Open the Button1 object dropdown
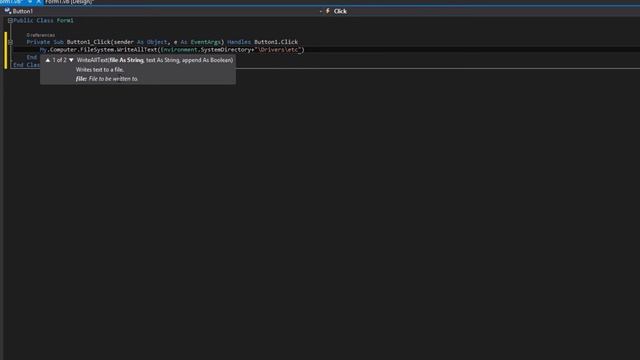Screen dimensions: 640x360 pos(163,11)
